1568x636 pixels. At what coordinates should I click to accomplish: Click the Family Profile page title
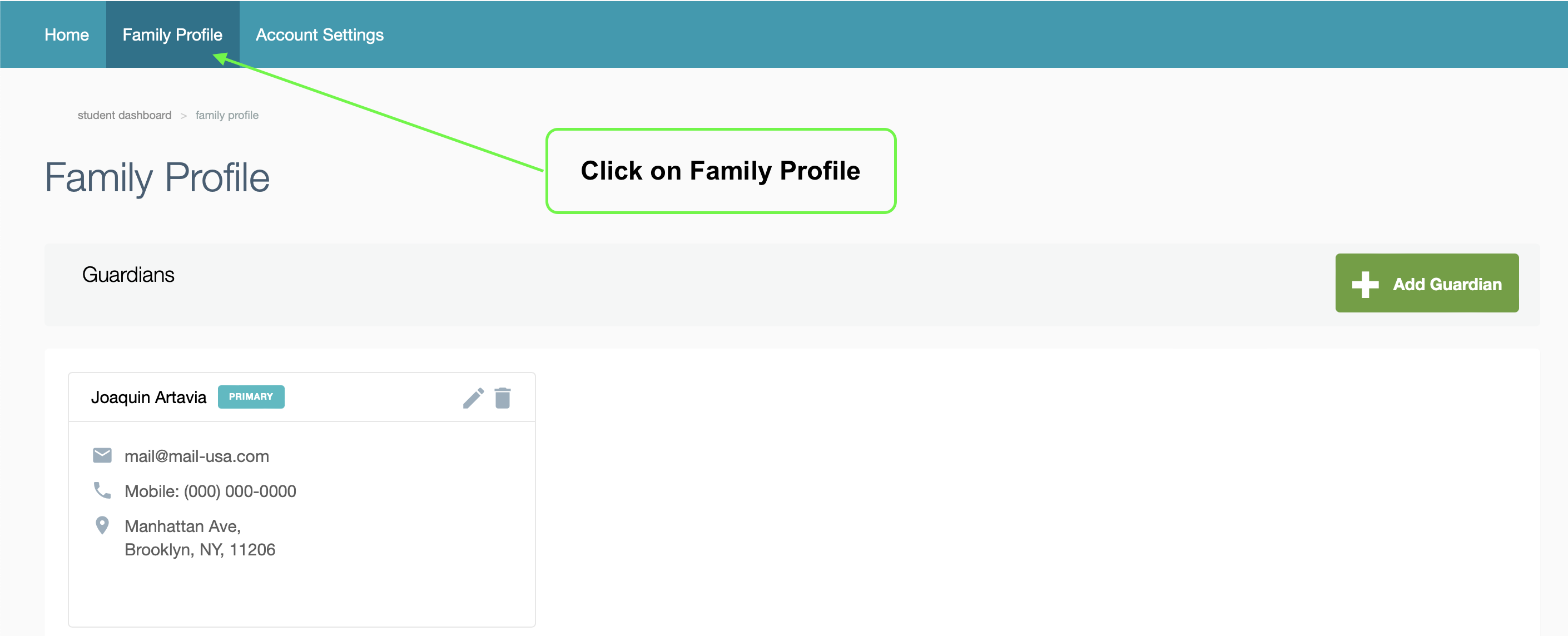157,178
